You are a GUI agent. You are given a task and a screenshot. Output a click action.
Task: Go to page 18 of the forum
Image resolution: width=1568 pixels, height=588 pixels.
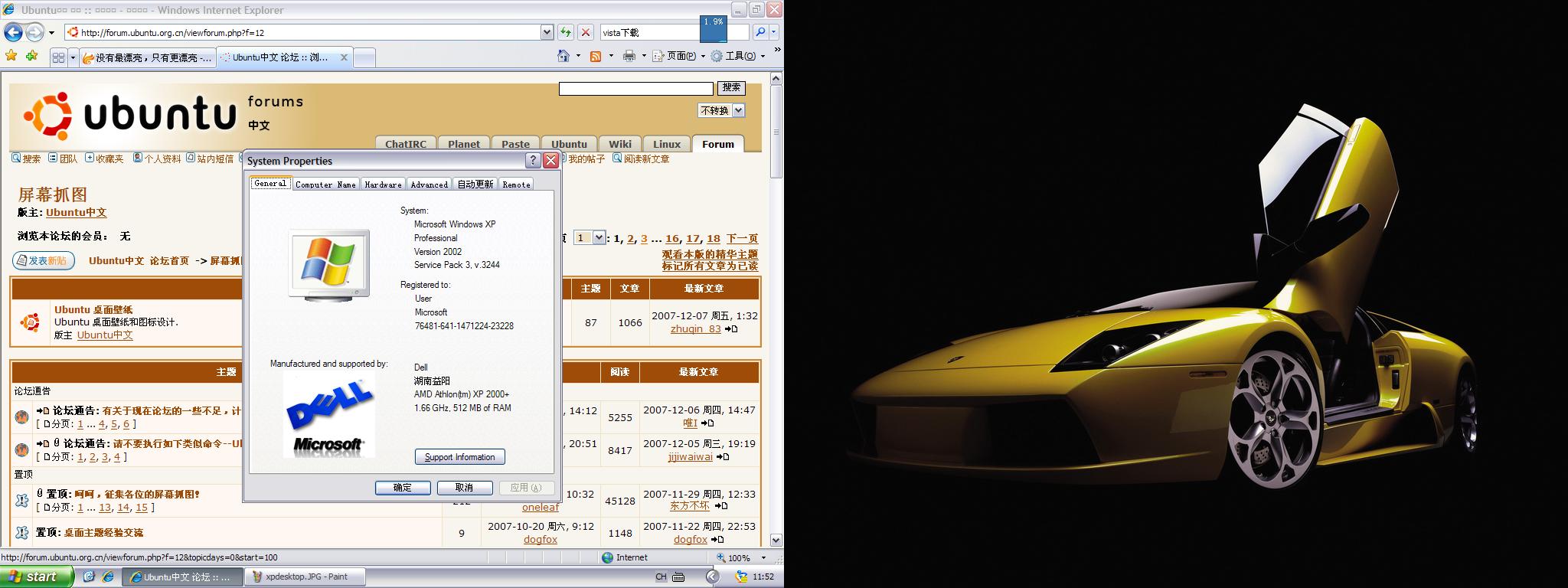[x=714, y=239]
